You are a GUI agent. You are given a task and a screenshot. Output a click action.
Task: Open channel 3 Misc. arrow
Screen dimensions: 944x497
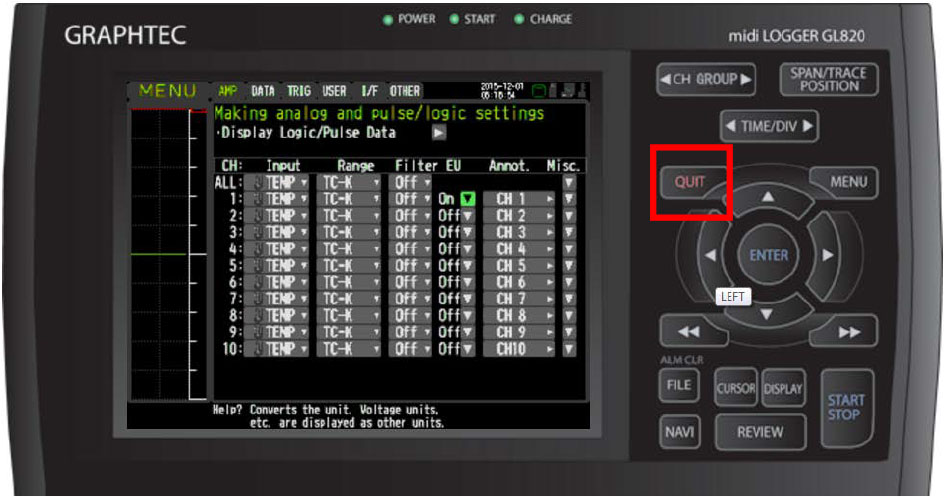point(569,232)
